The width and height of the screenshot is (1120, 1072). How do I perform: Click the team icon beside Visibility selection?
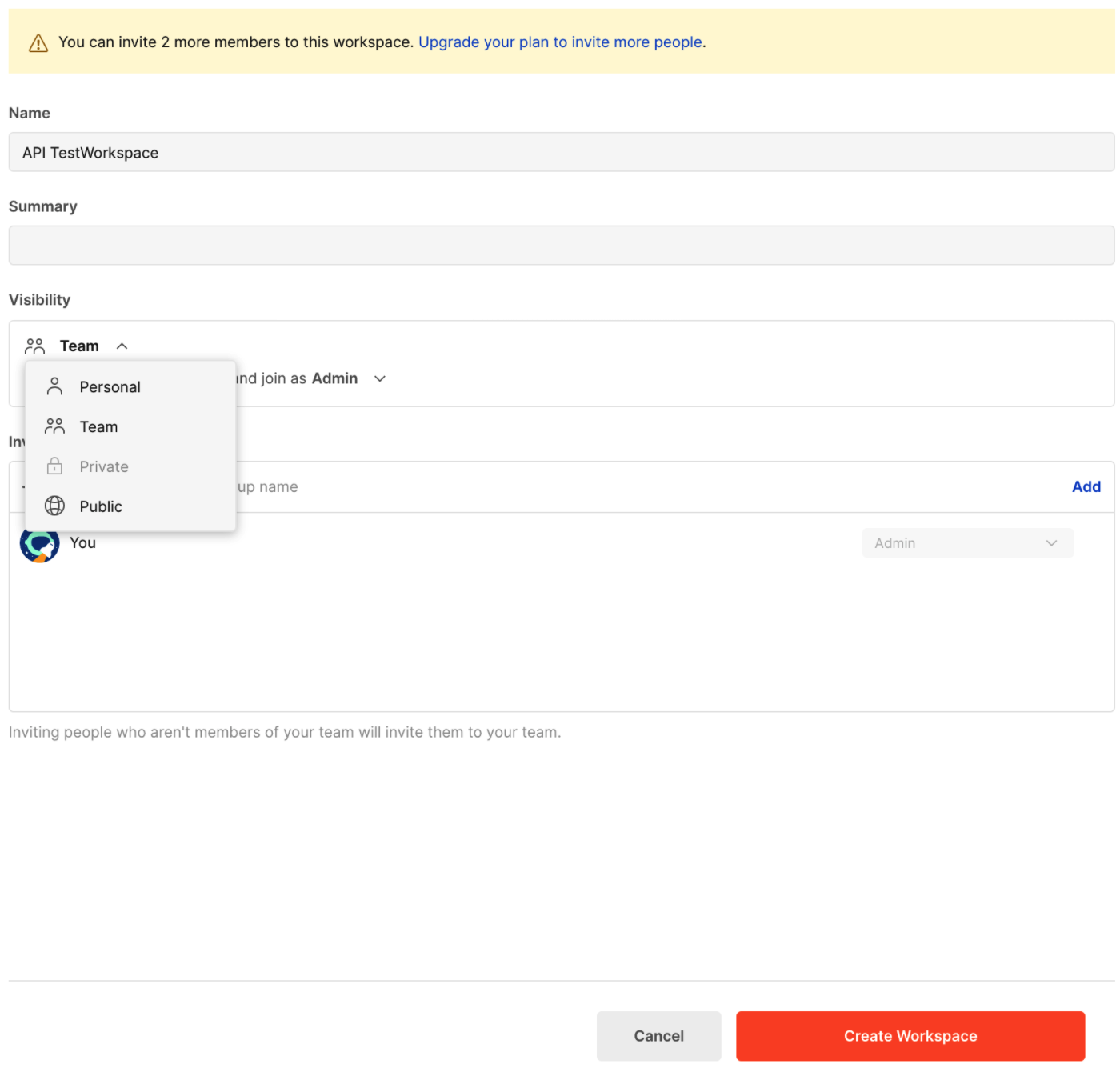point(34,346)
